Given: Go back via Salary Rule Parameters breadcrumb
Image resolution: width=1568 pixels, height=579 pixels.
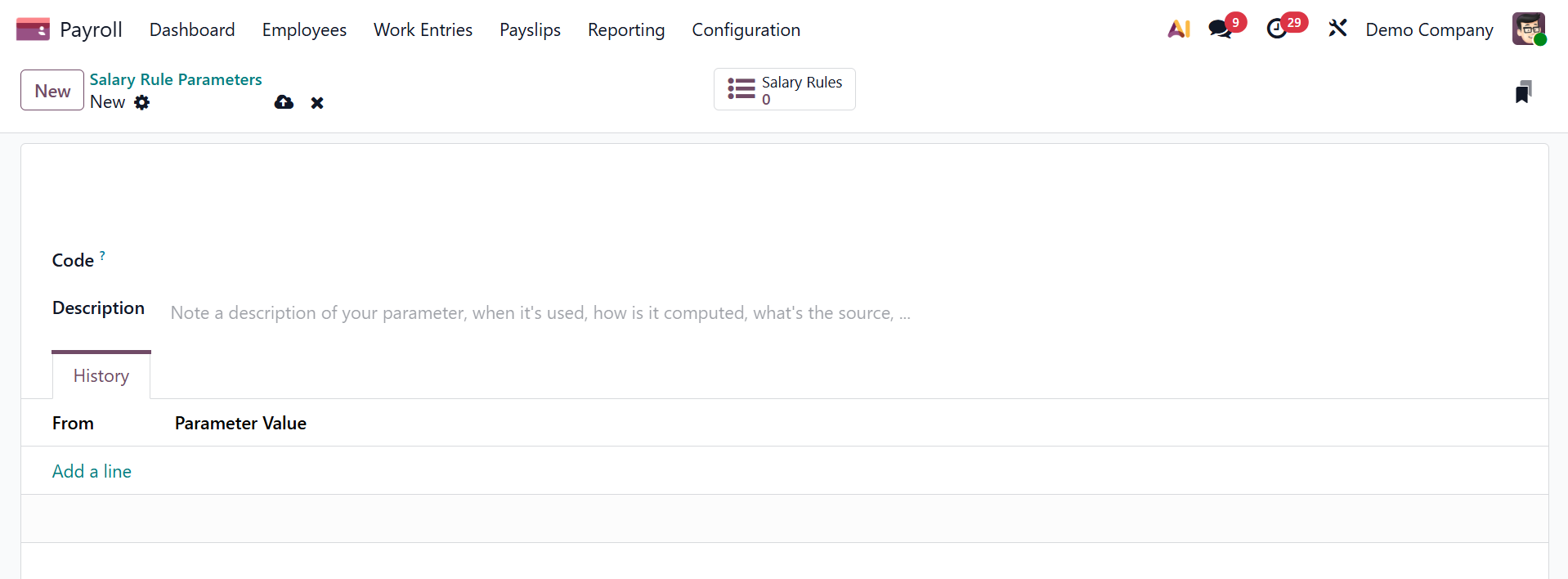Looking at the screenshot, I should tap(176, 79).
